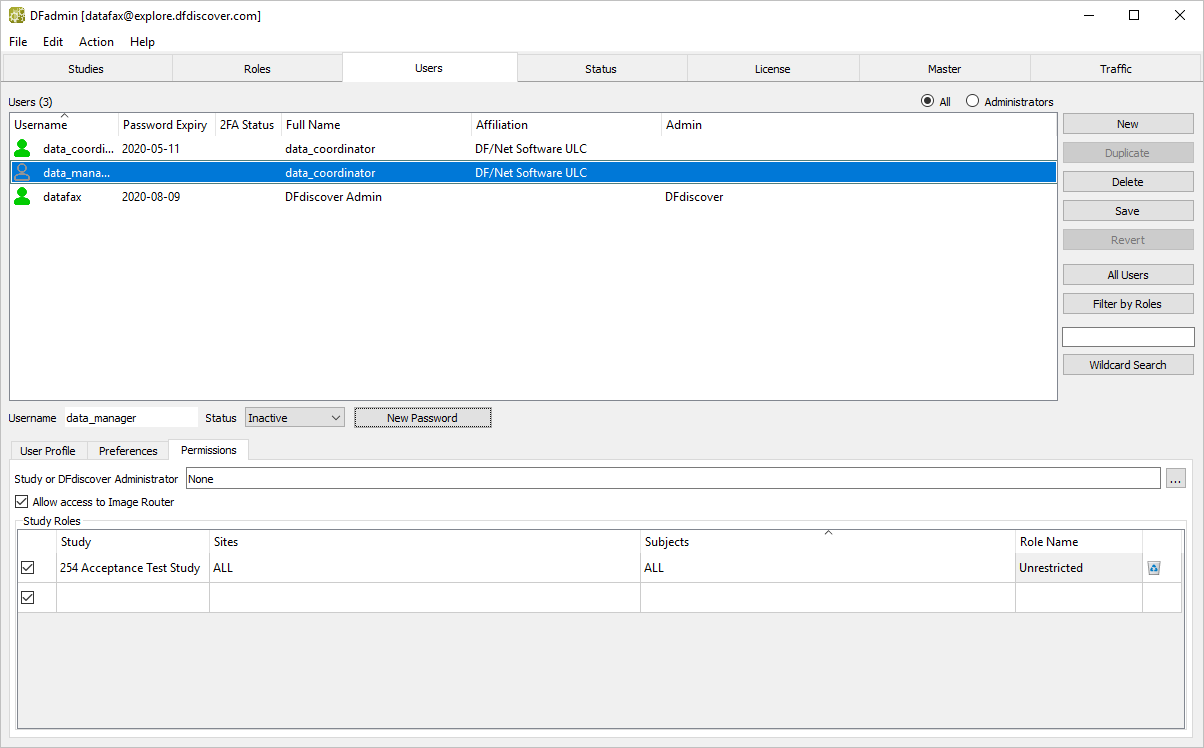Click the green user icon for data_coordinator
This screenshot has width=1204, height=748.
[x=22, y=149]
